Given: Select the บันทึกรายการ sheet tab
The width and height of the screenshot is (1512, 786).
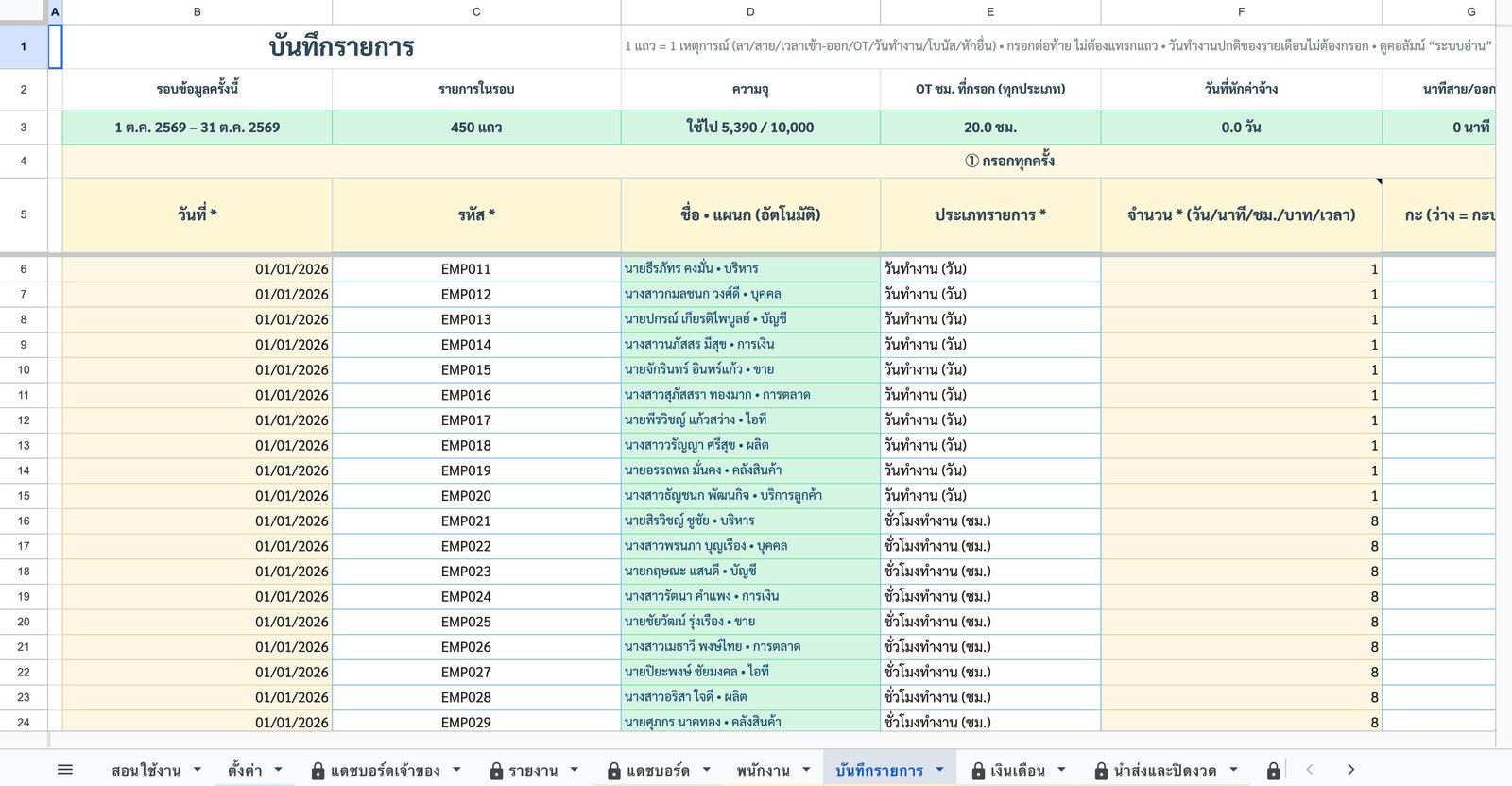Looking at the screenshot, I should point(879,770).
